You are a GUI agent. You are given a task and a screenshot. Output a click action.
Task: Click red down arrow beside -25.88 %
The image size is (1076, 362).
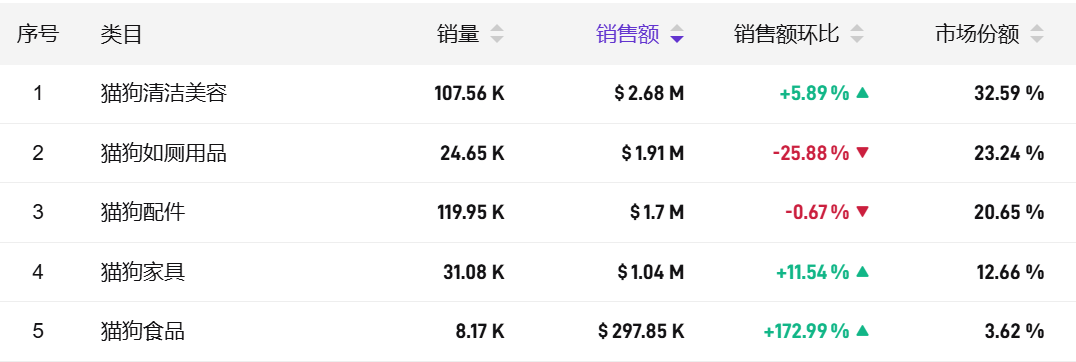(863, 153)
